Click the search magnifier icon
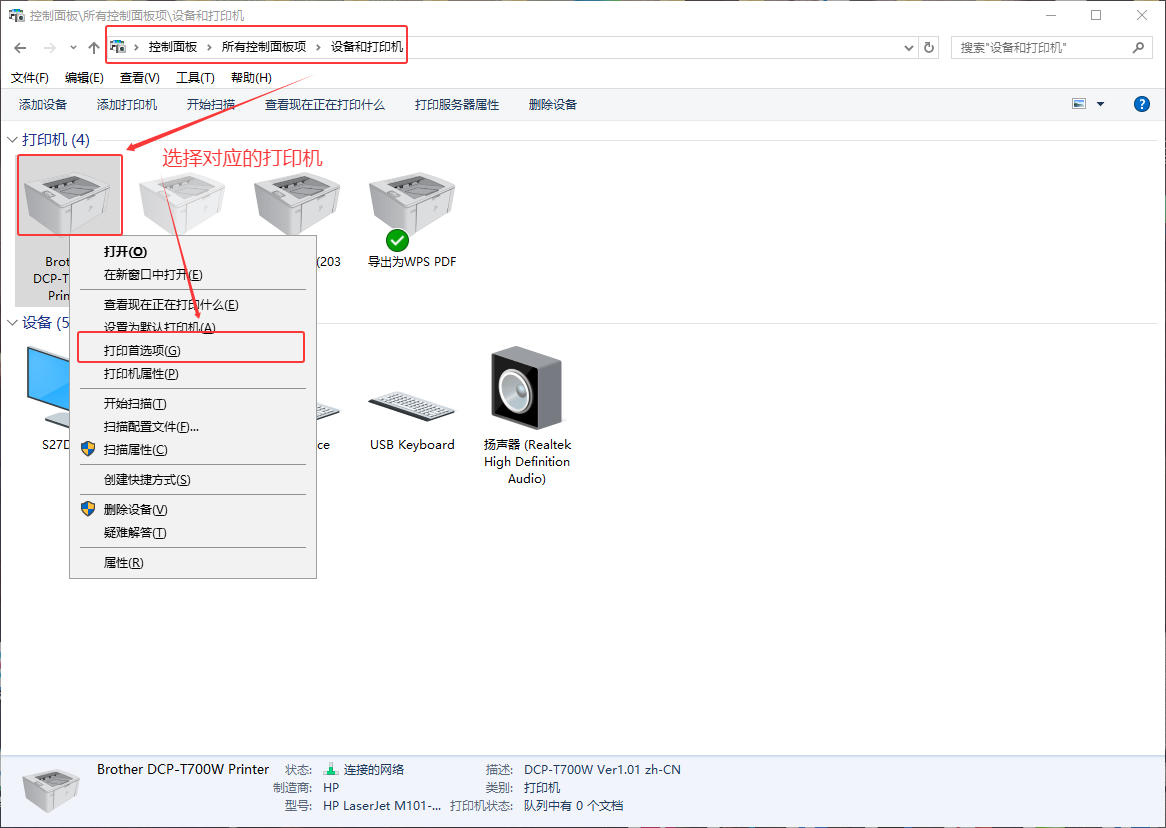This screenshot has width=1166, height=828. 1138,47
